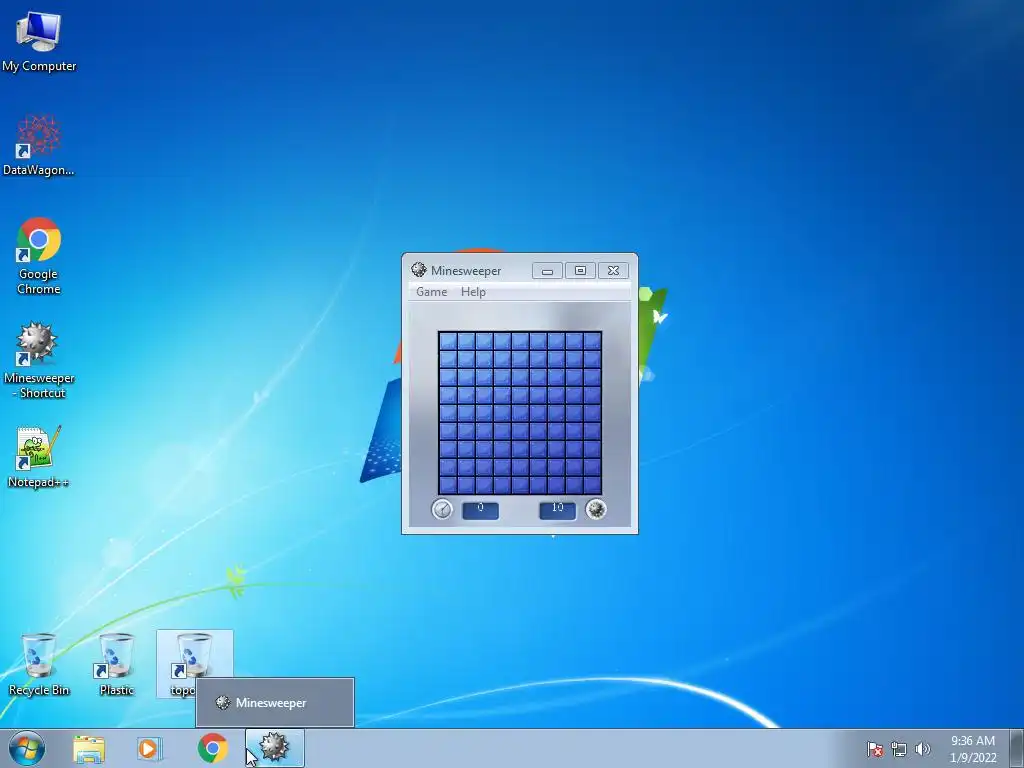The height and width of the screenshot is (768, 1024).
Task: Click the elapsed time display showing 0
Action: (x=481, y=510)
